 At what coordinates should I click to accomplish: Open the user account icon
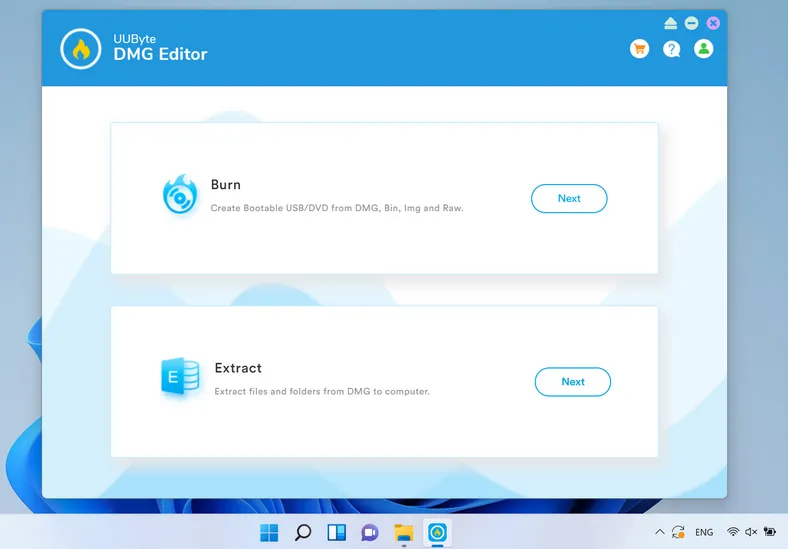click(x=704, y=49)
